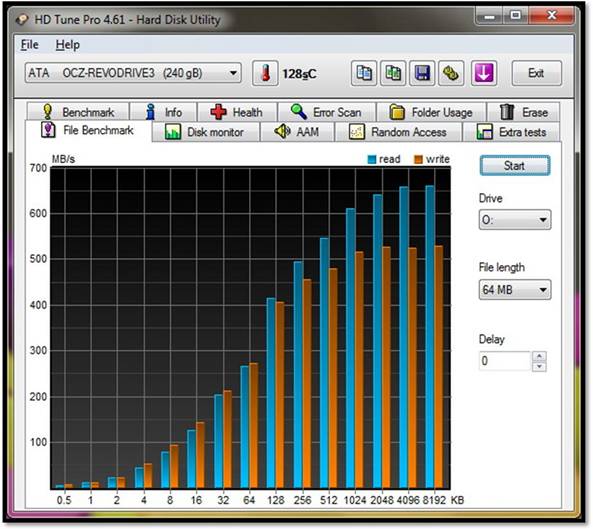Click the 1024 label on the x-axis
593x529 pixels.
(x=355, y=500)
